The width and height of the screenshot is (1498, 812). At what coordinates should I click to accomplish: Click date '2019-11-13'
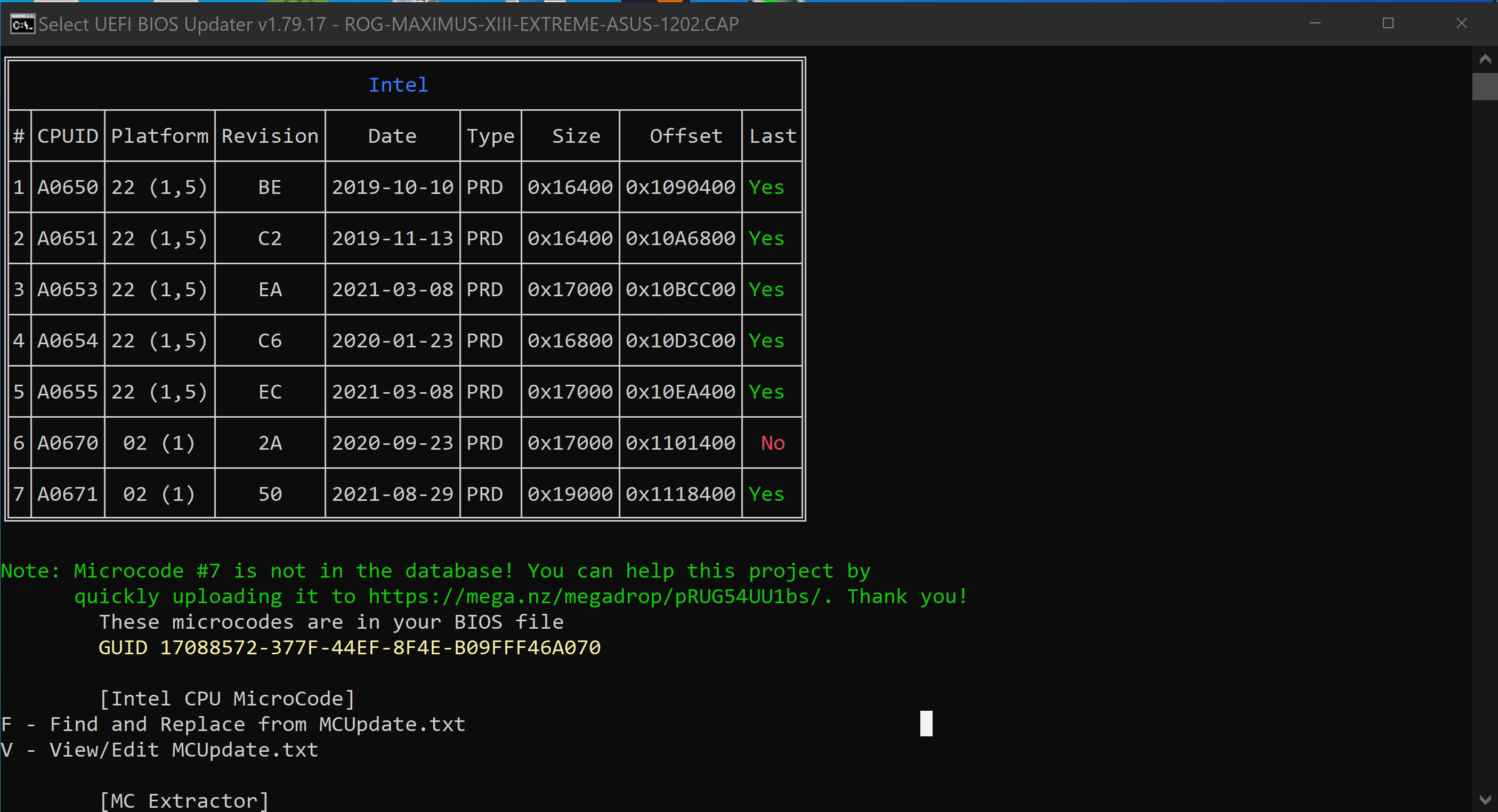pyautogui.click(x=393, y=238)
